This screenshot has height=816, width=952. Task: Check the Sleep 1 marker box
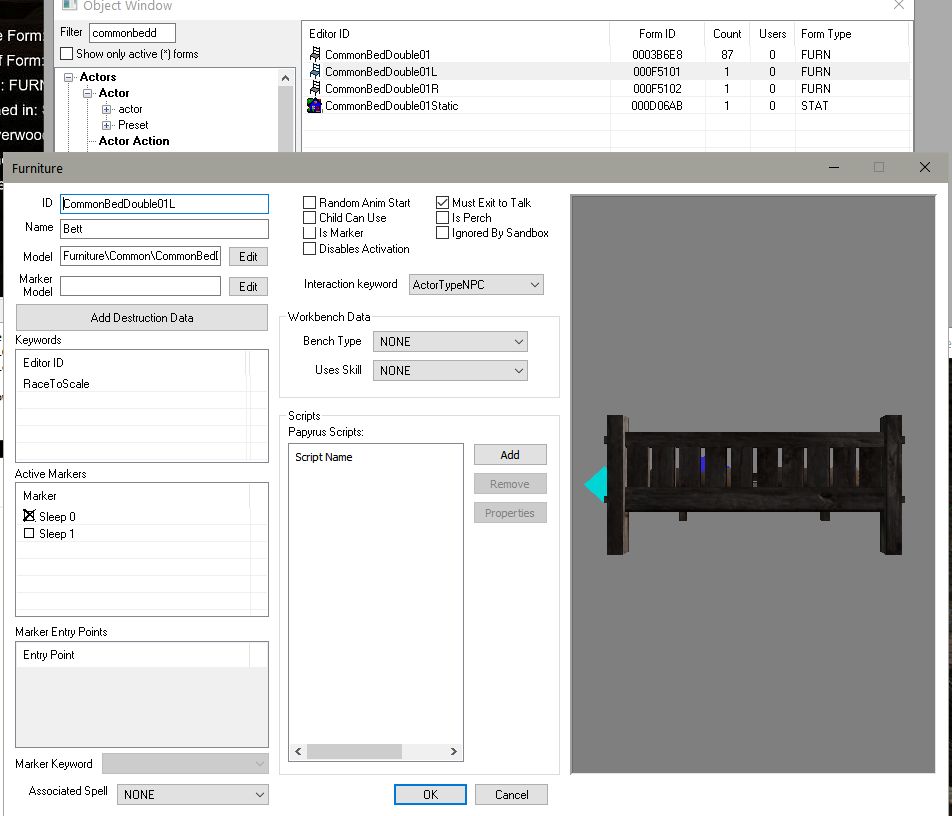(29, 534)
